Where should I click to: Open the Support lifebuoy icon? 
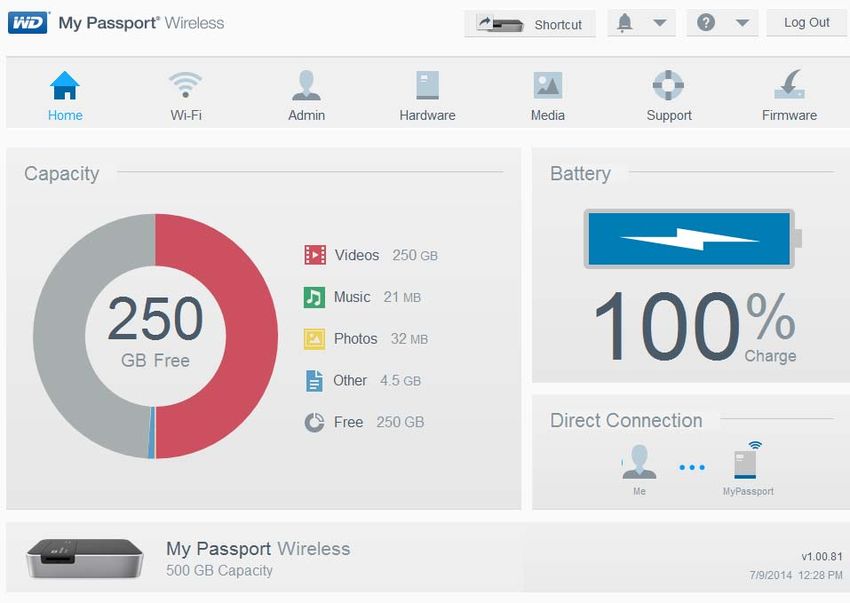pos(668,85)
